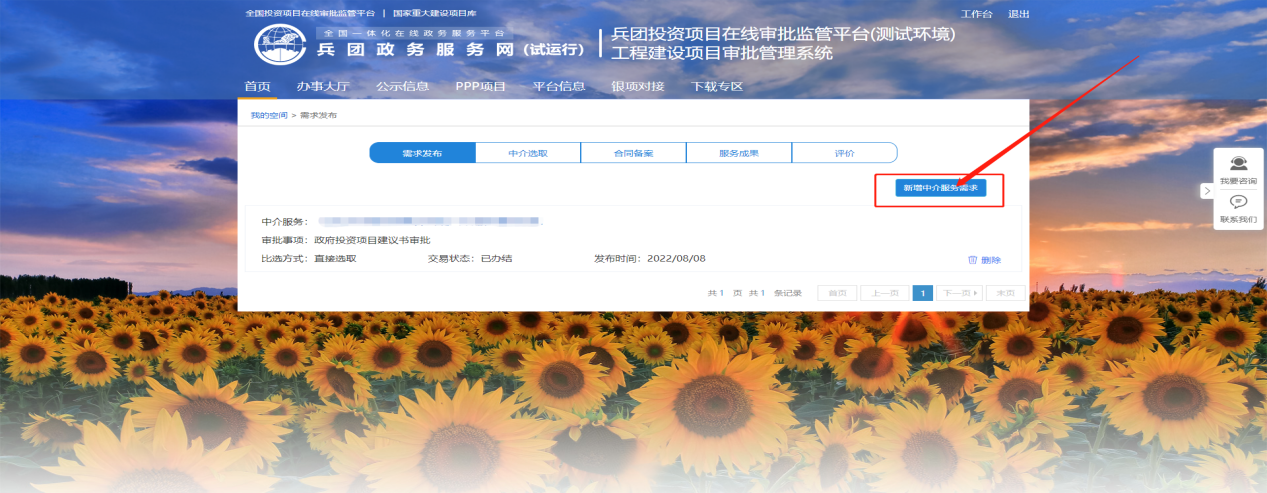Select the 服务成果 tab
The width and height of the screenshot is (1267, 493).
point(739,153)
